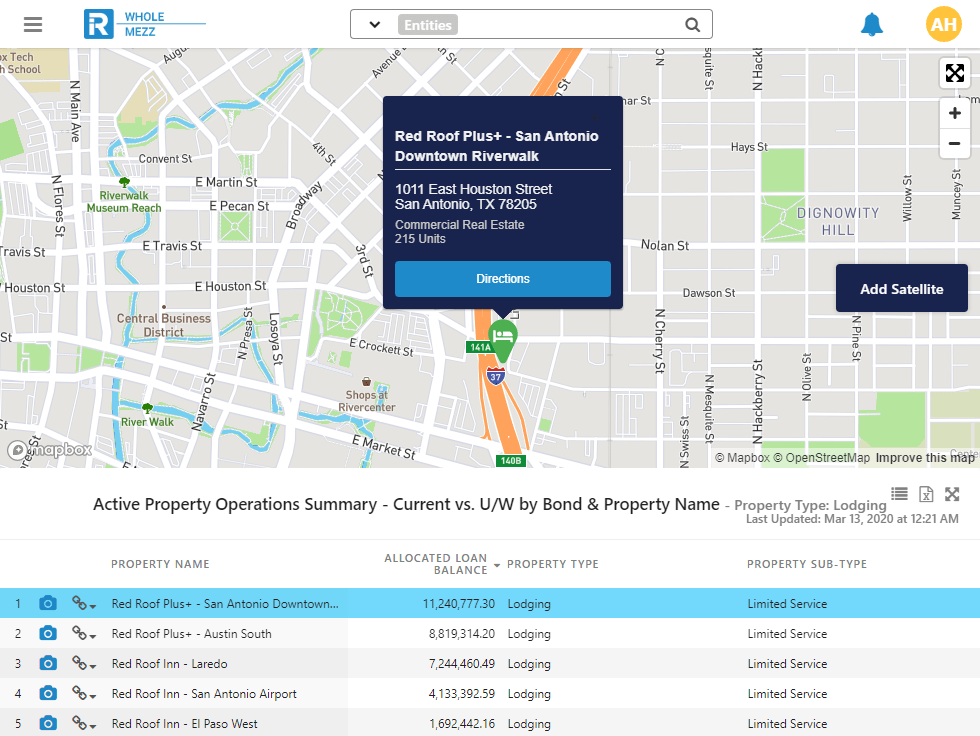Zoom in on the map
Viewport: 980px width, 736px height.
click(x=954, y=113)
